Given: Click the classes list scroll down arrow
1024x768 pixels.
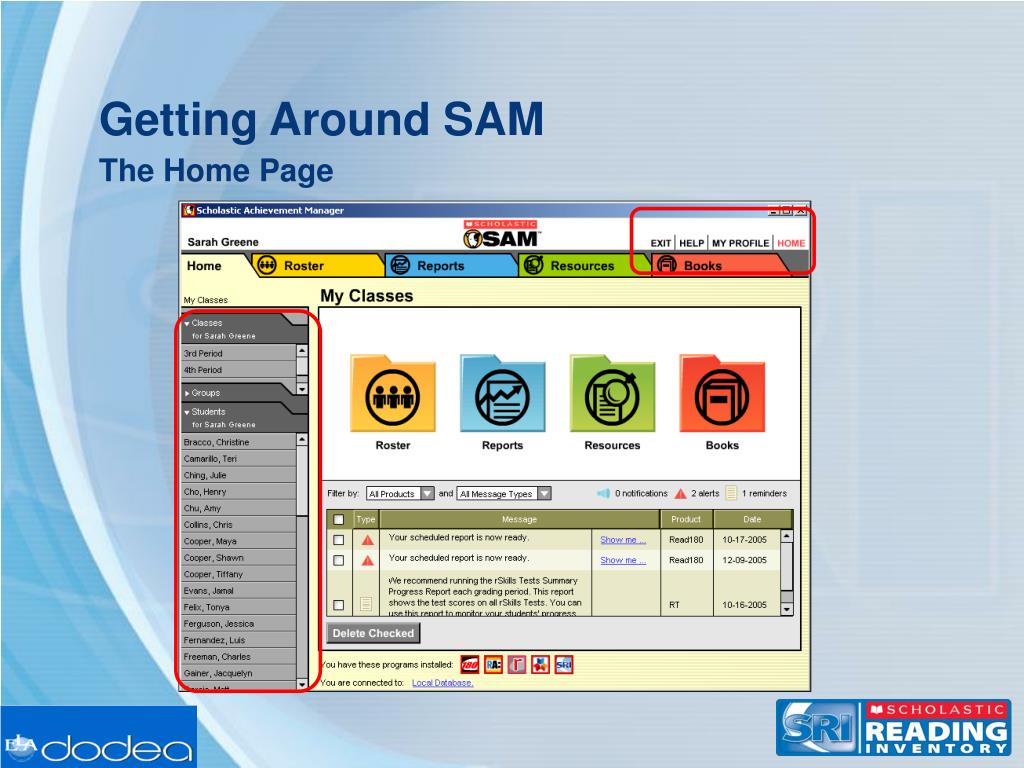Looking at the screenshot, I should pos(302,389).
